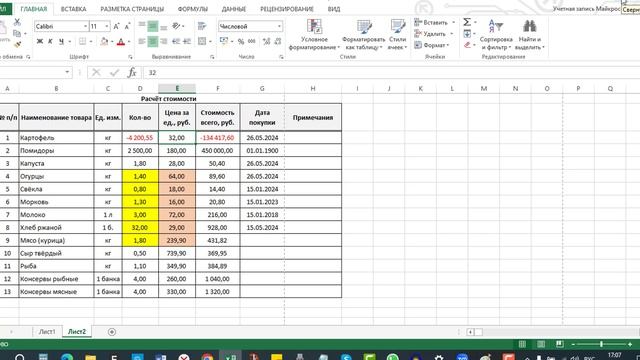Cut selection with the scissors icon
This screenshot has height=360, width=640.
[x=17, y=22]
